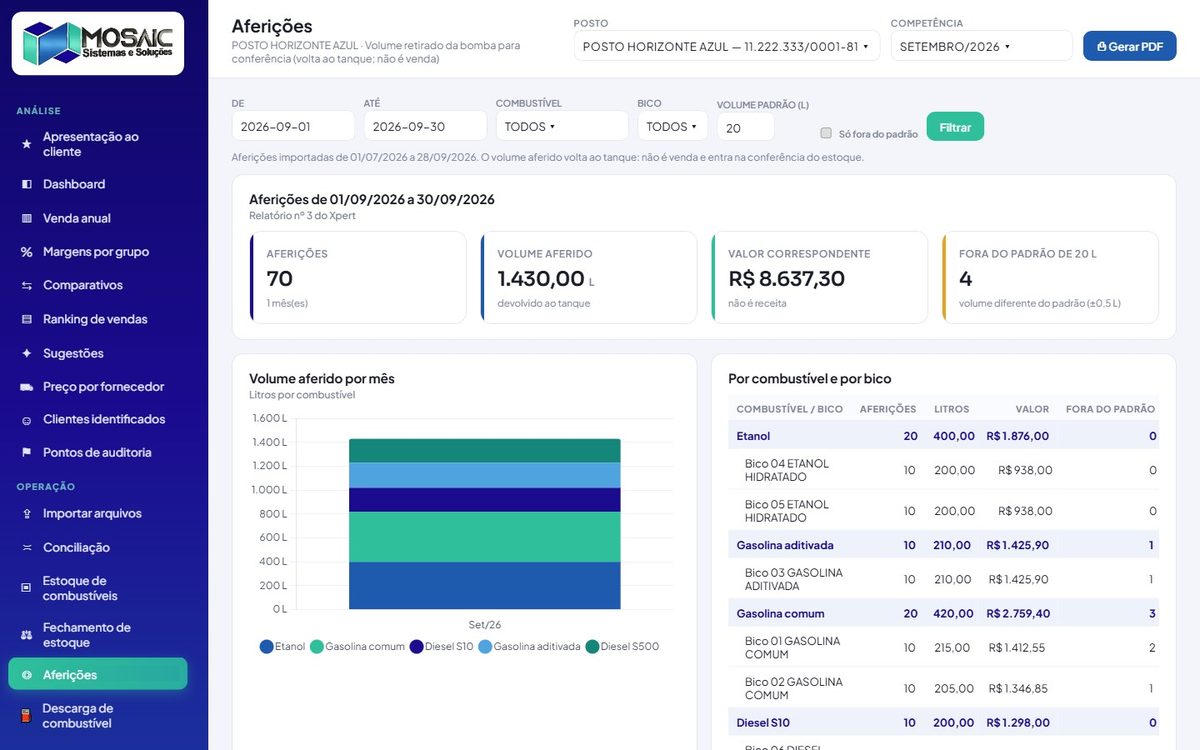1200x750 pixels.
Task: Click the ATÉ date field 2026-09-30
Action: click(x=425, y=126)
